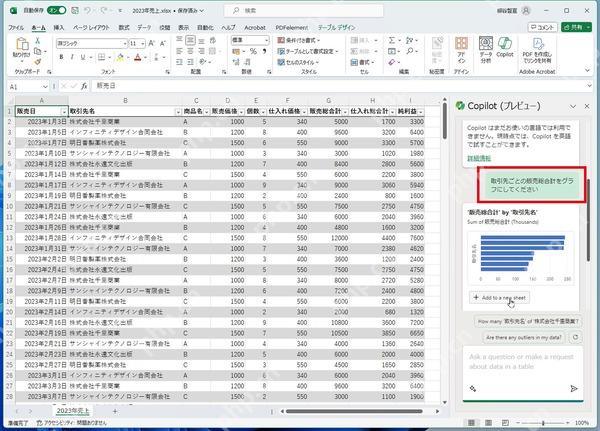This screenshot has height=431, width=600.
Task: Toggle Page Layout view in status bar
Action: click(x=489, y=423)
